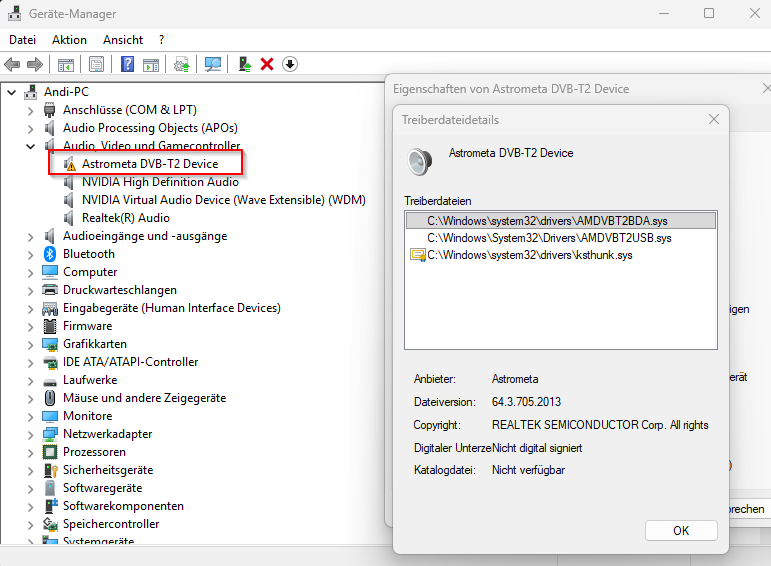
Task: Expand the Speichercontroller node chevron
Action: (30, 525)
